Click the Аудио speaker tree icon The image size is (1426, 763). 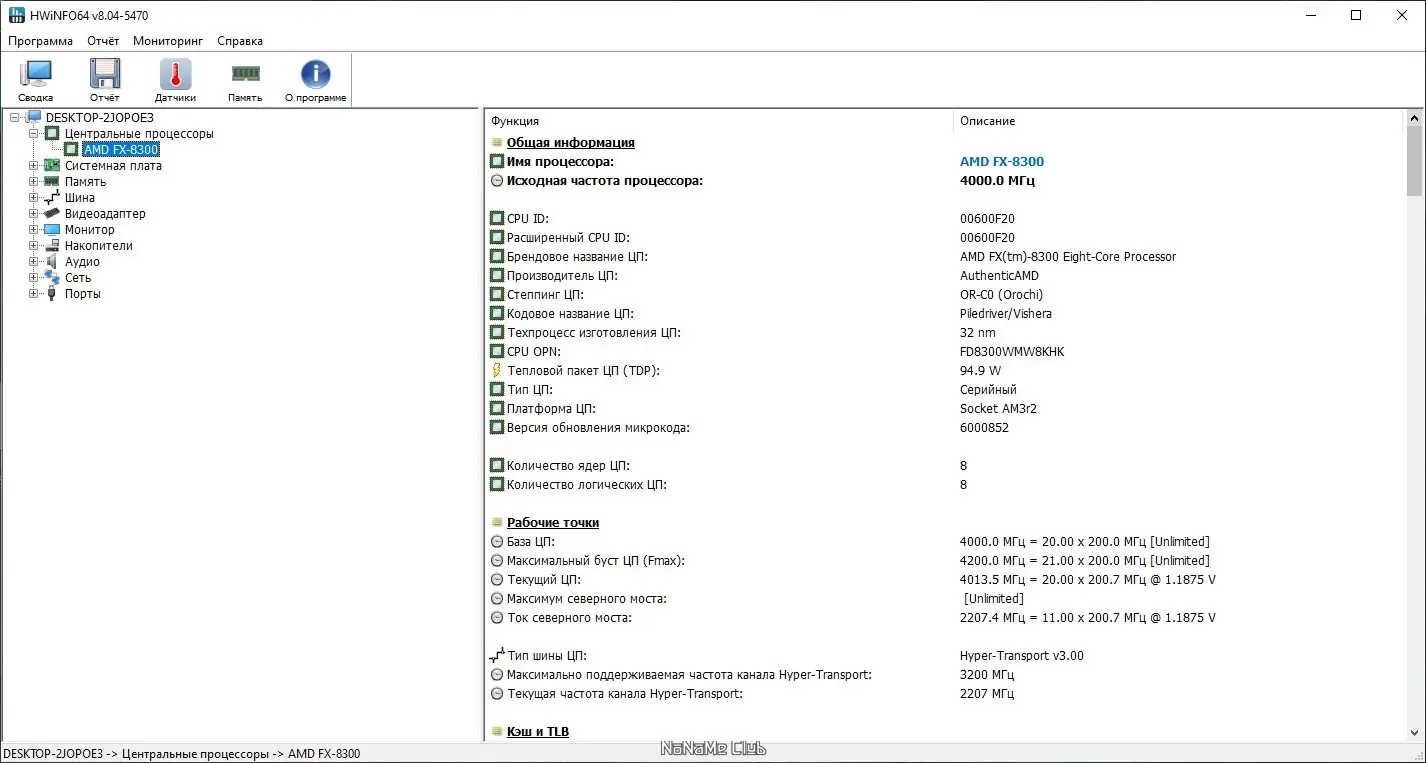coord(52,262)
